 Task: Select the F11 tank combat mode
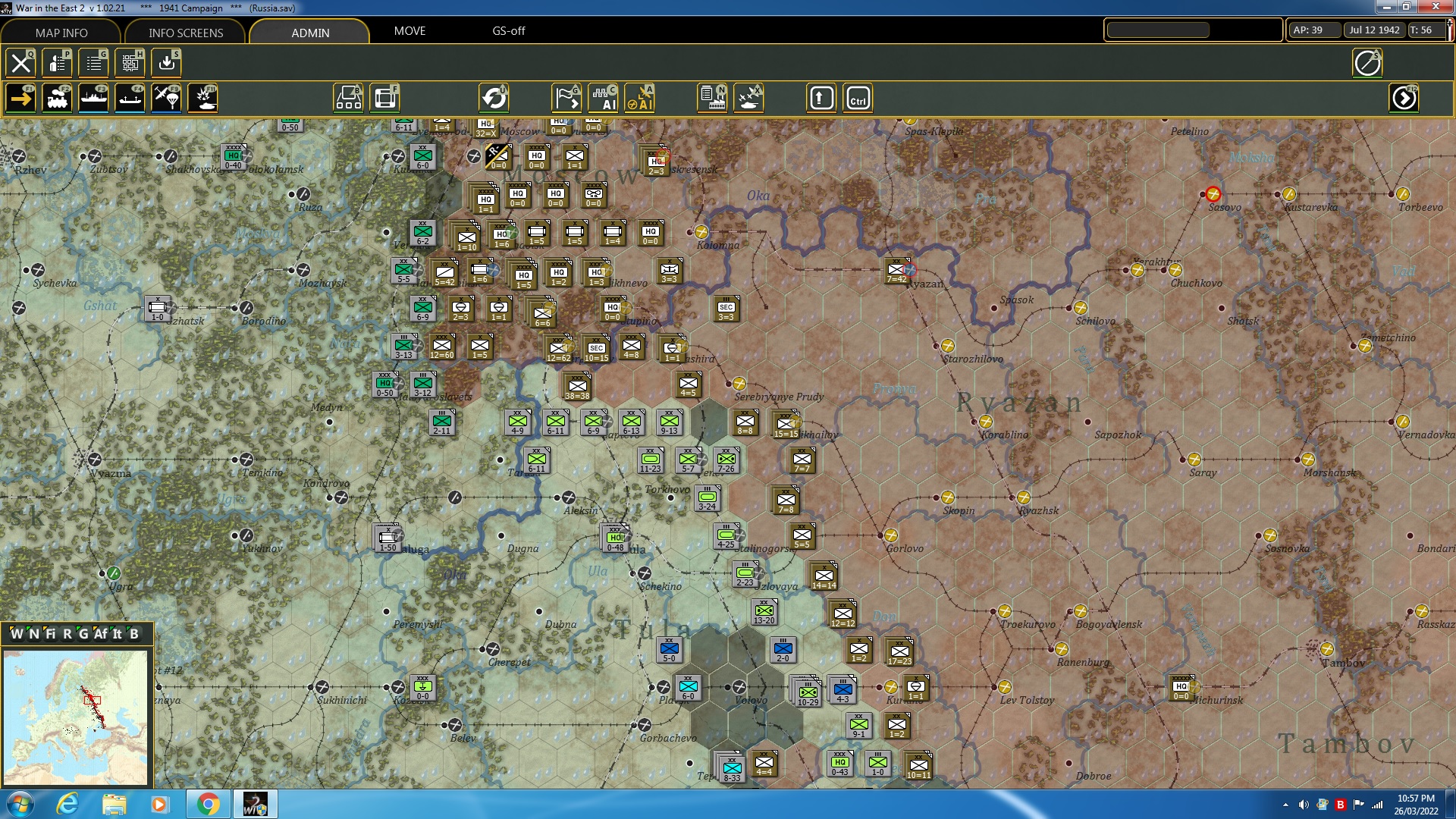pos(203,99)
